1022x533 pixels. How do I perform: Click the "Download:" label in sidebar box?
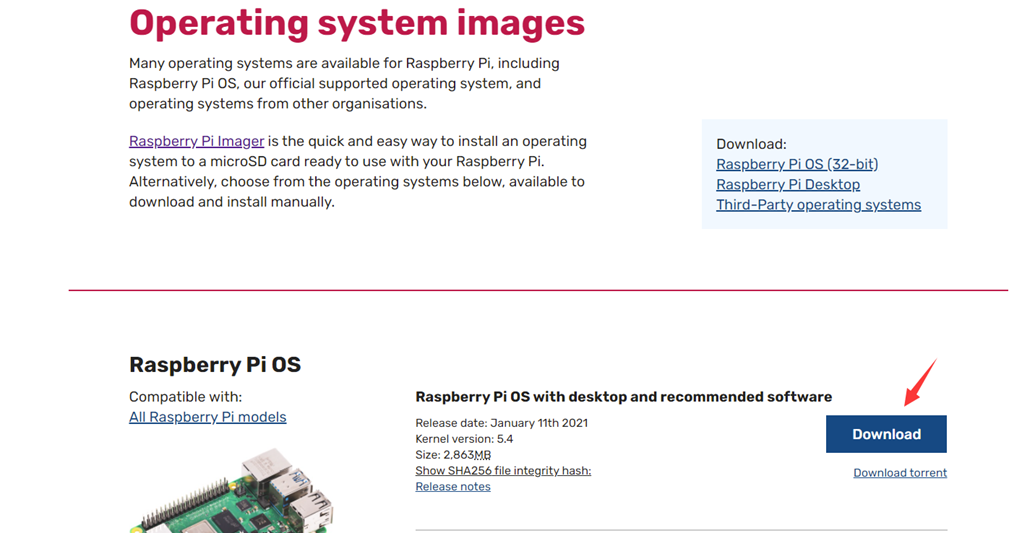coord(752,144)
